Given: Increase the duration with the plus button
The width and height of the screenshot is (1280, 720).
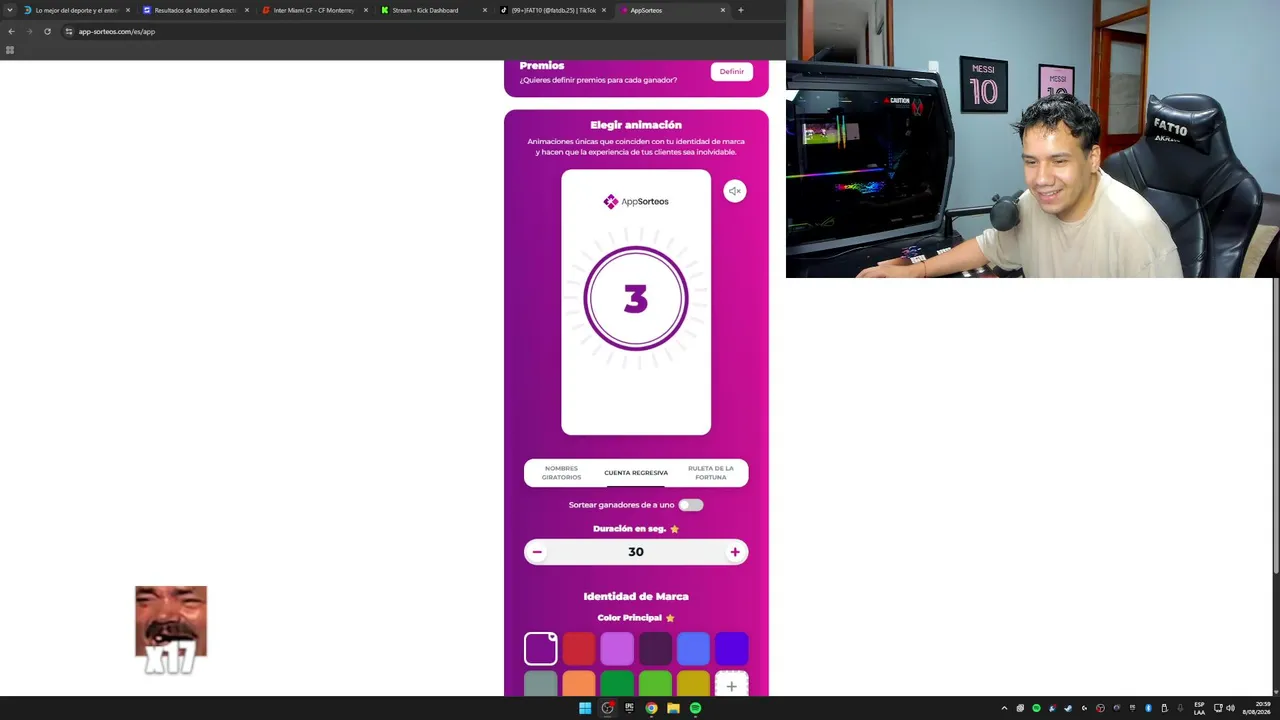Looking at the screenshot, I should (735, 552).
